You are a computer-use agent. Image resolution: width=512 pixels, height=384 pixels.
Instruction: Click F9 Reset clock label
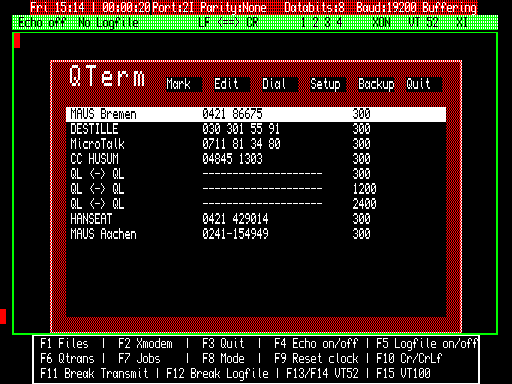pyautogui.click(x=316, y=359)
